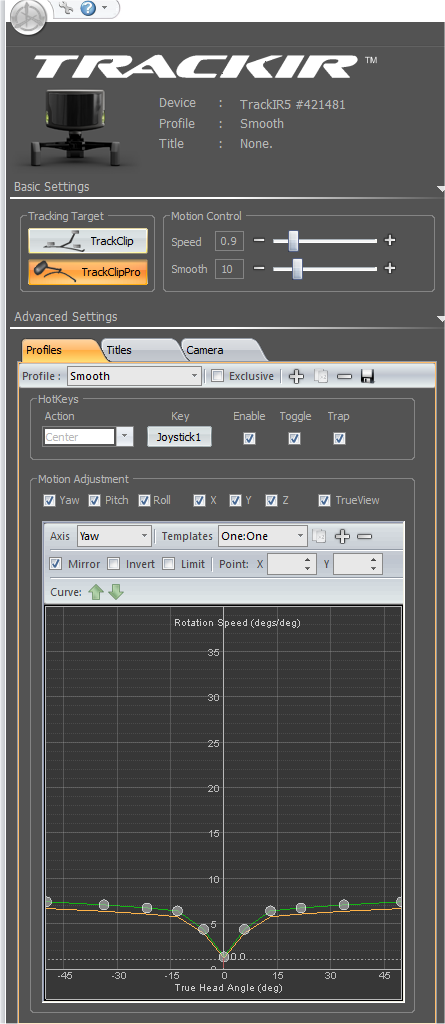Viewport: 445px width, 1024px height.
Task: Increase Smooth with the plus icon
Action: coord(390,268)
